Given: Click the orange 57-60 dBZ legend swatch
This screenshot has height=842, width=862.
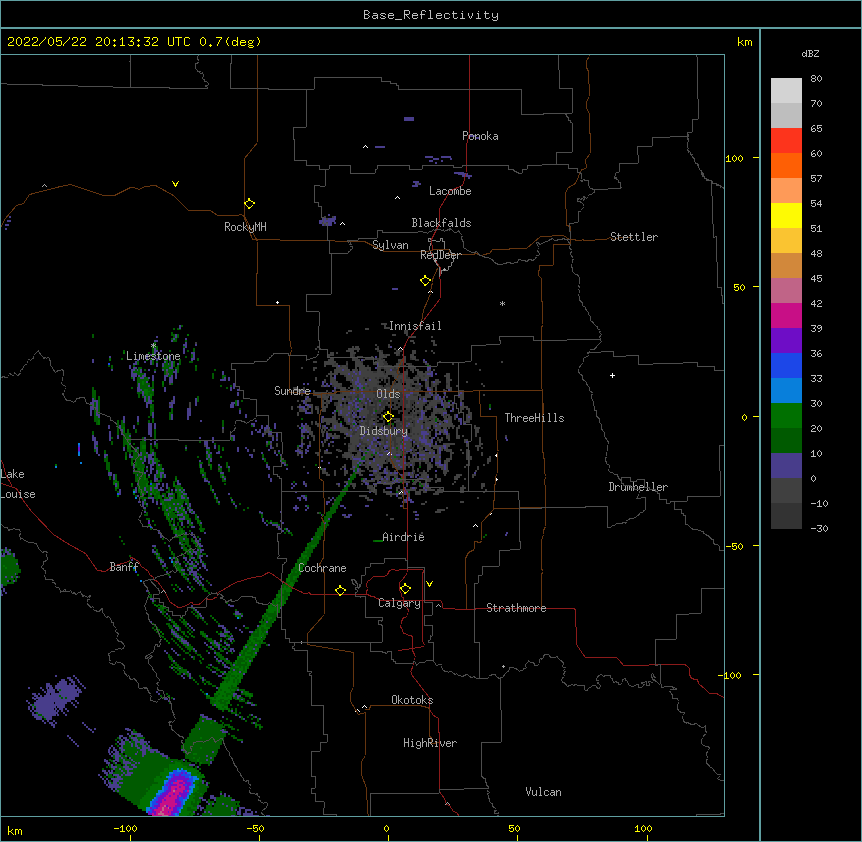Looking at the screenshot, I should [x=786, y=166].
